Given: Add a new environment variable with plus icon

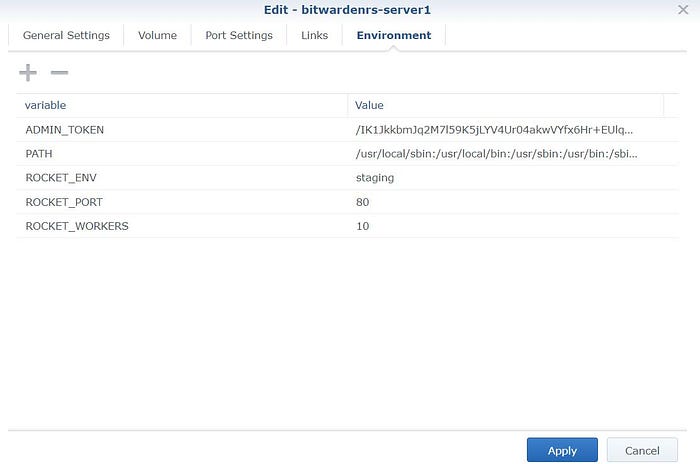Looking at the screenshot, I should (28, 72).
